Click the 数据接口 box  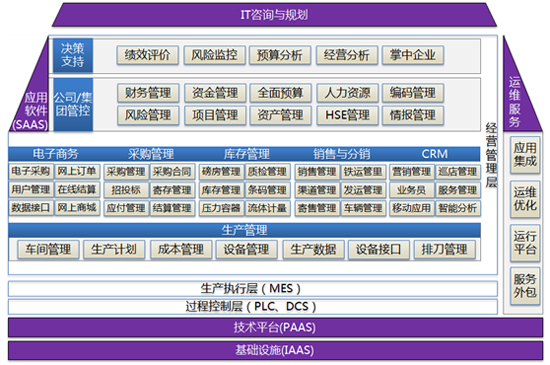pyautogui.click(x=31, y=208)
